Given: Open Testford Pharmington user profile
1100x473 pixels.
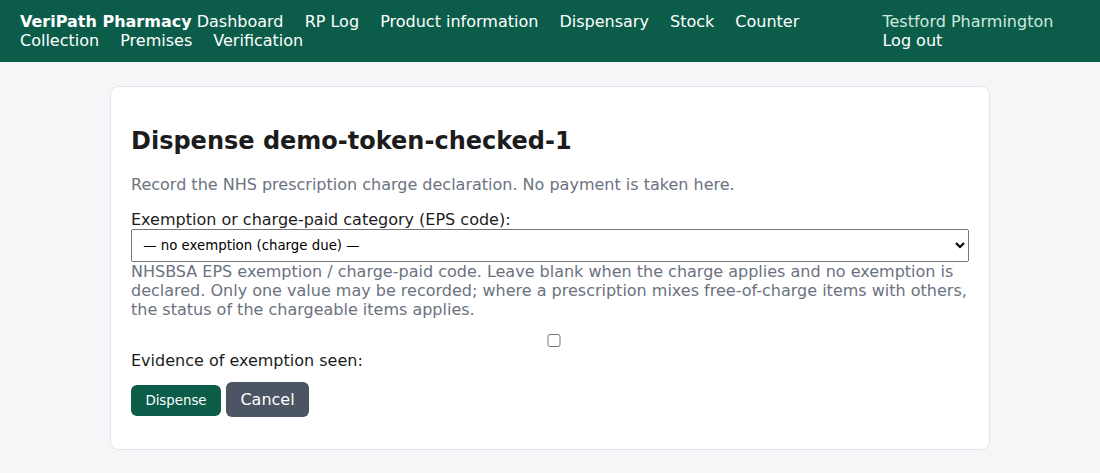Looking at the screenshot, I should [967, 22].
